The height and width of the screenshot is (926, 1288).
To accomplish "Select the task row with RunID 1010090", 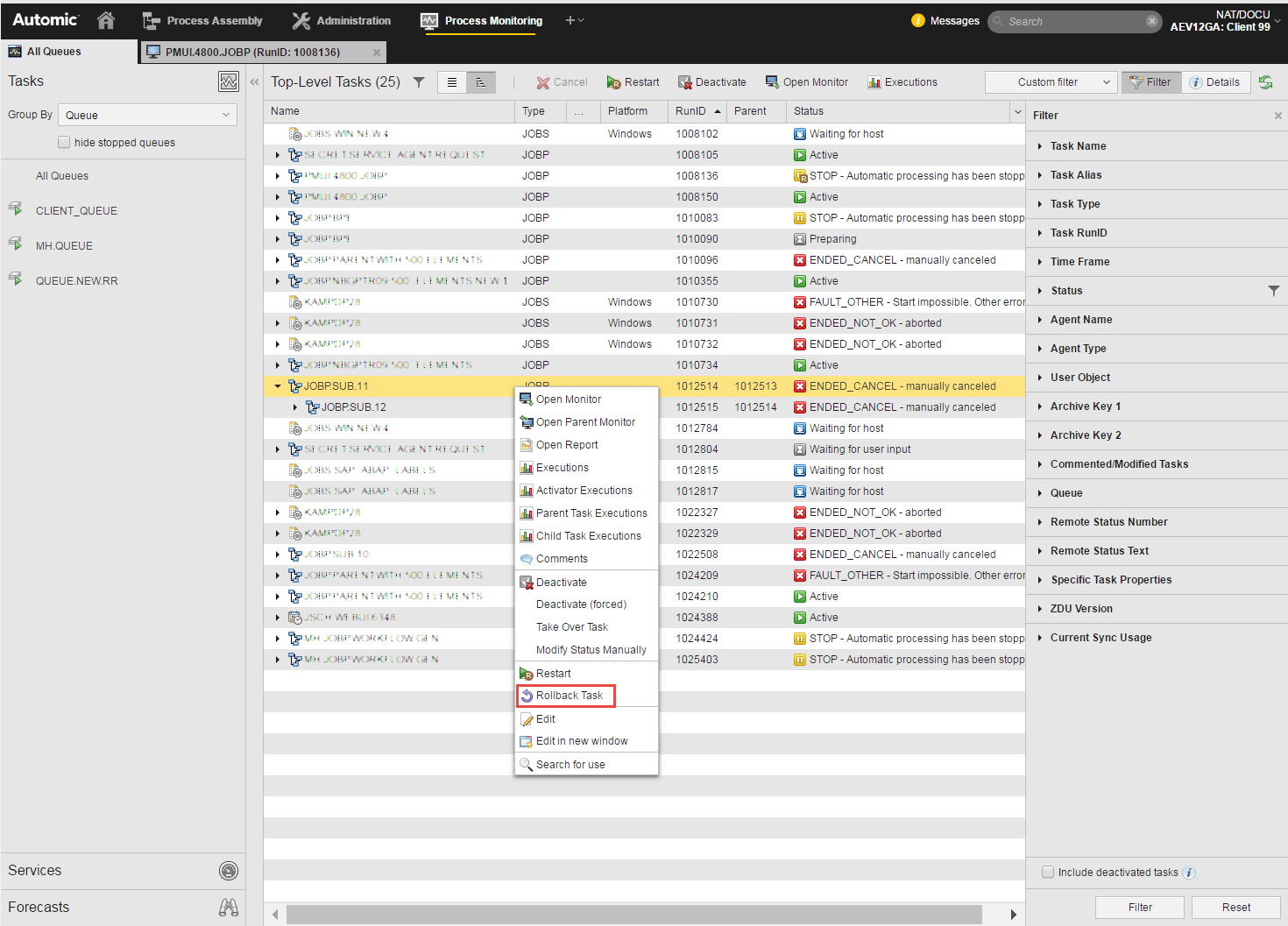I will pos(644,239).
